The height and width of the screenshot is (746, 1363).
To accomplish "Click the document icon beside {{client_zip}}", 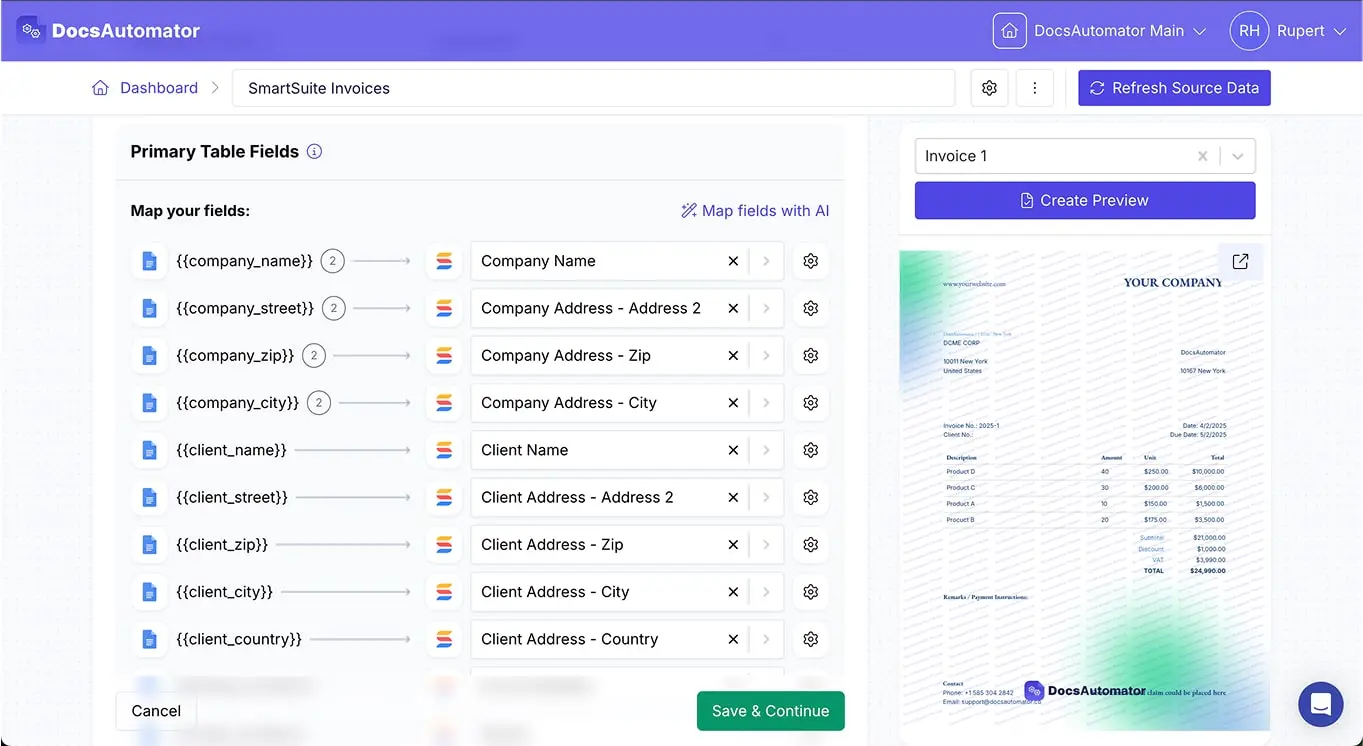I will (149, 544).
